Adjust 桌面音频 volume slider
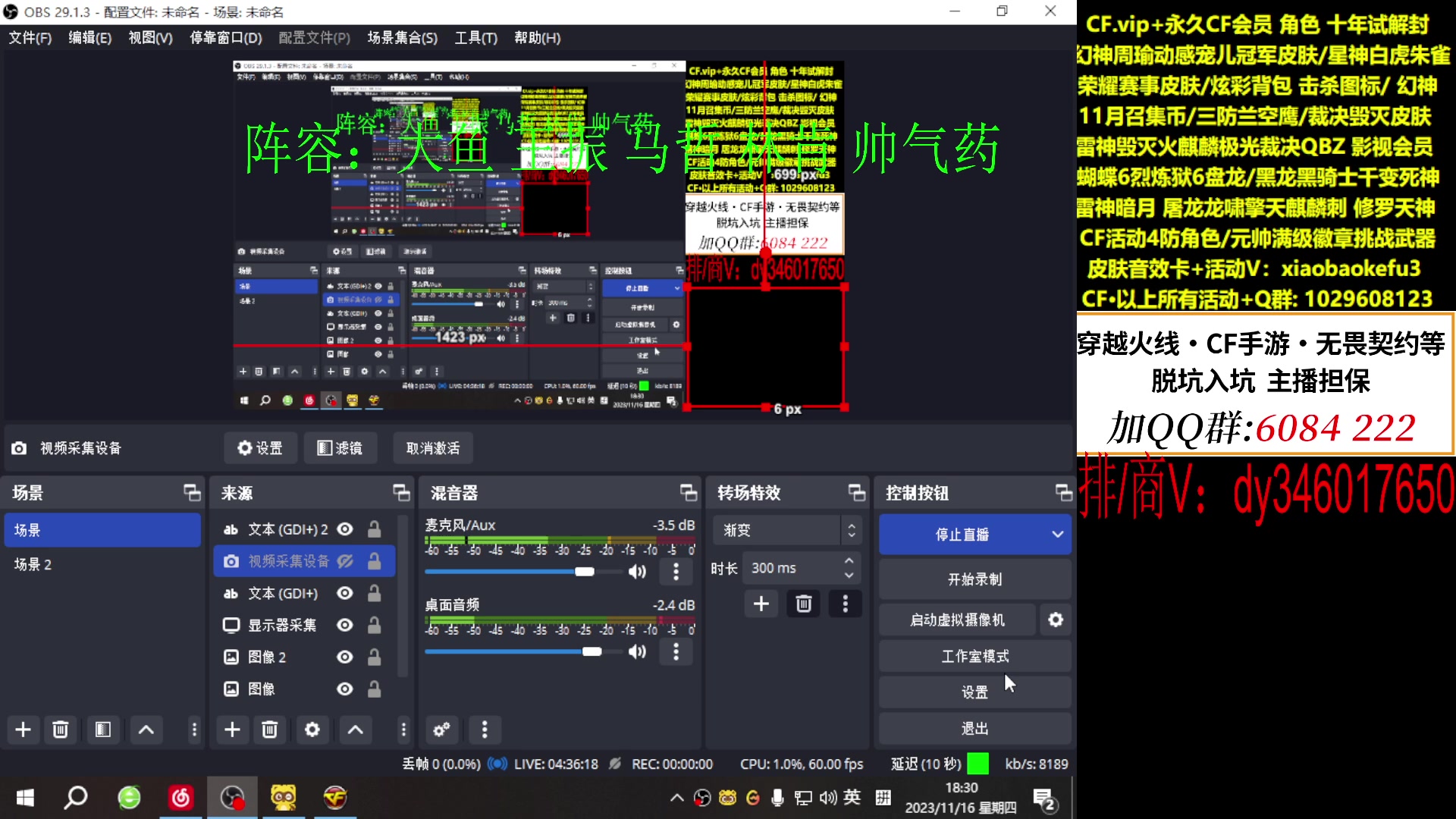The width and height of the screenshot is (1456, 819). point(591,651)
